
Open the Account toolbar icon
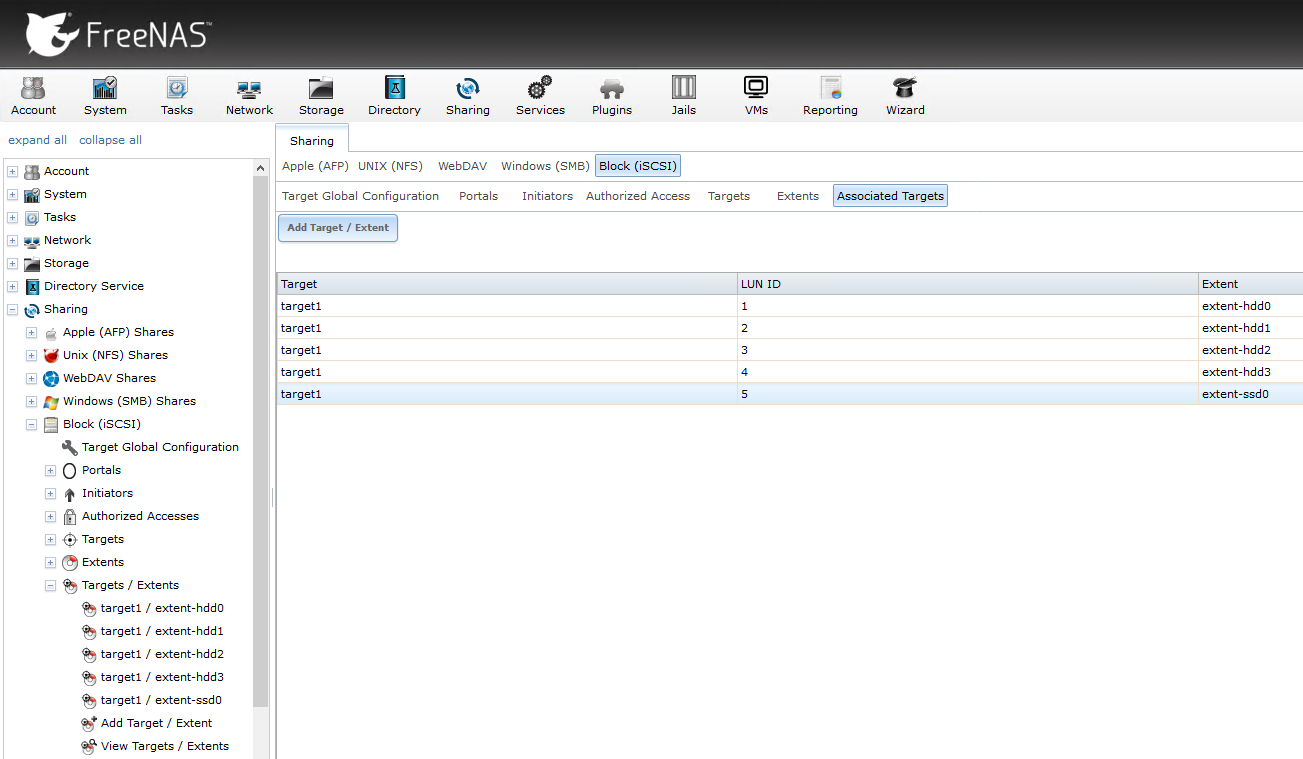33,95
